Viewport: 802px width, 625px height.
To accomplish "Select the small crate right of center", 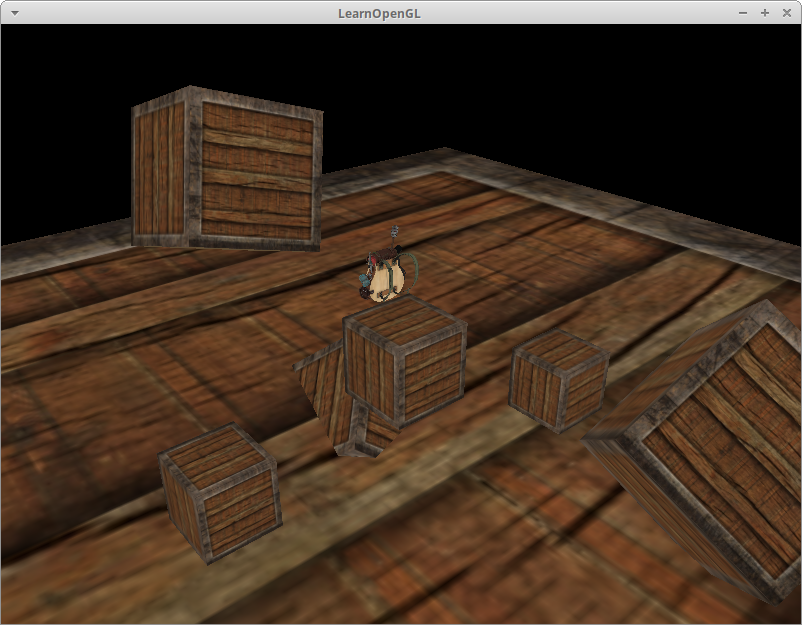I will (x=558, y=380).
